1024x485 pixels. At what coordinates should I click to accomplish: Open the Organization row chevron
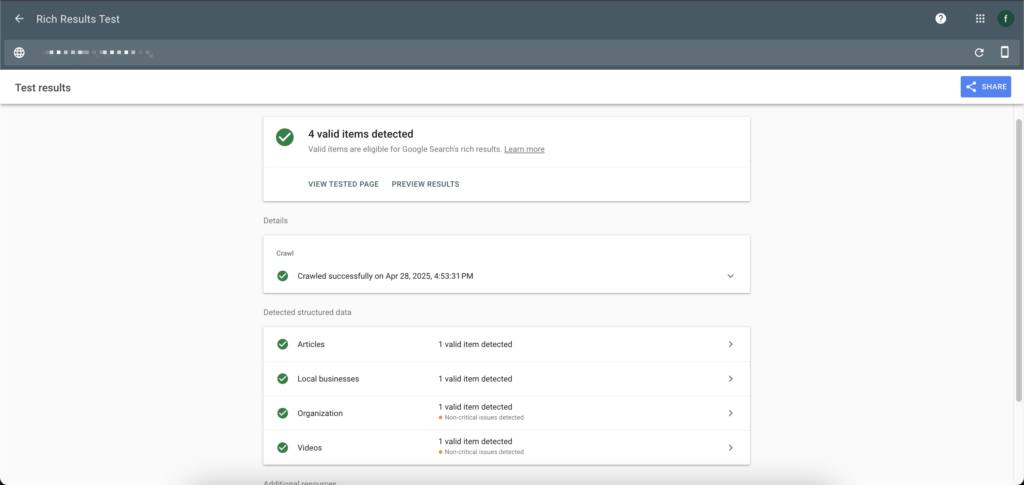[x=730, y=413]
